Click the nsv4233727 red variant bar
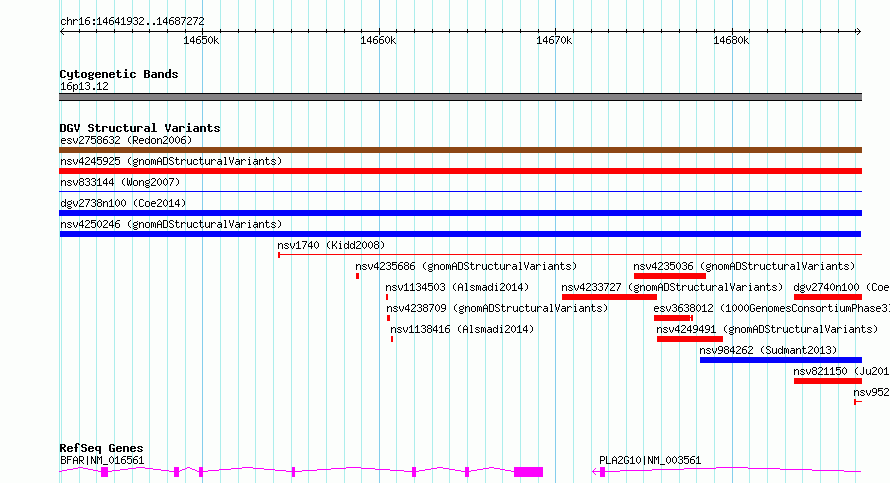This screenshot has width=890, height=483. 609,297
